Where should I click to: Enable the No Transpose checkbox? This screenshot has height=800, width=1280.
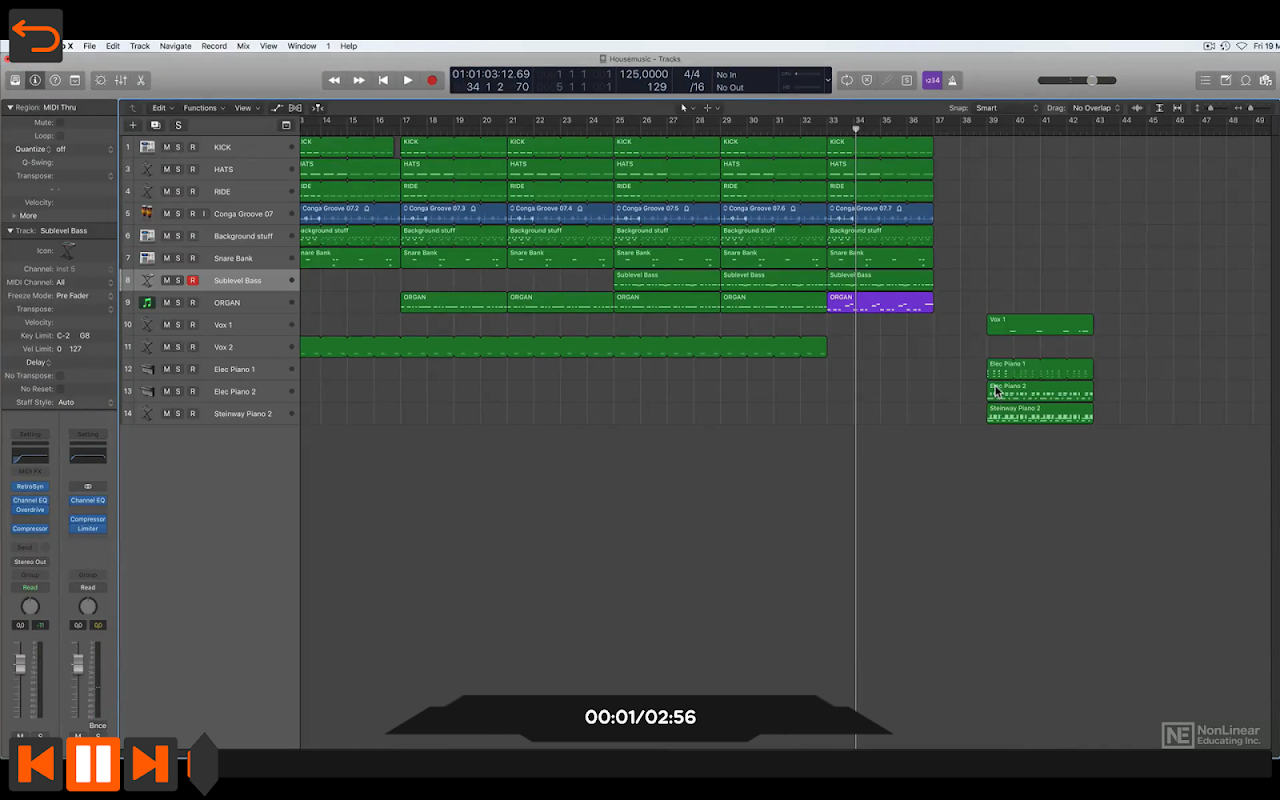pyautogui.click(x=60, y=376)
